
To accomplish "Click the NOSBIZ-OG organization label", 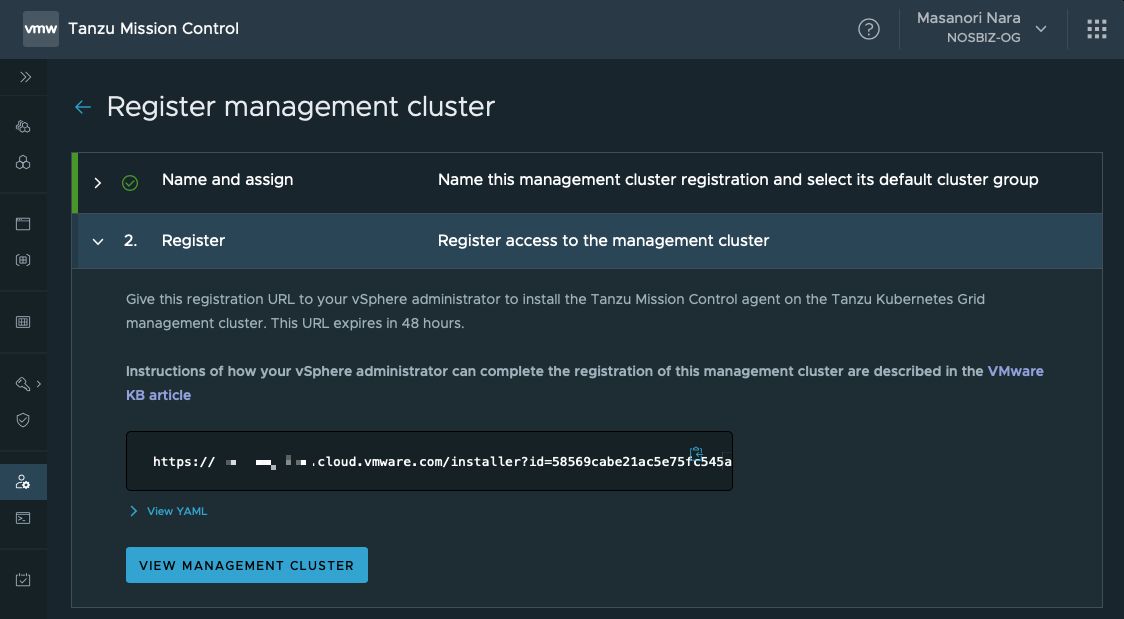I will point(984,38).
